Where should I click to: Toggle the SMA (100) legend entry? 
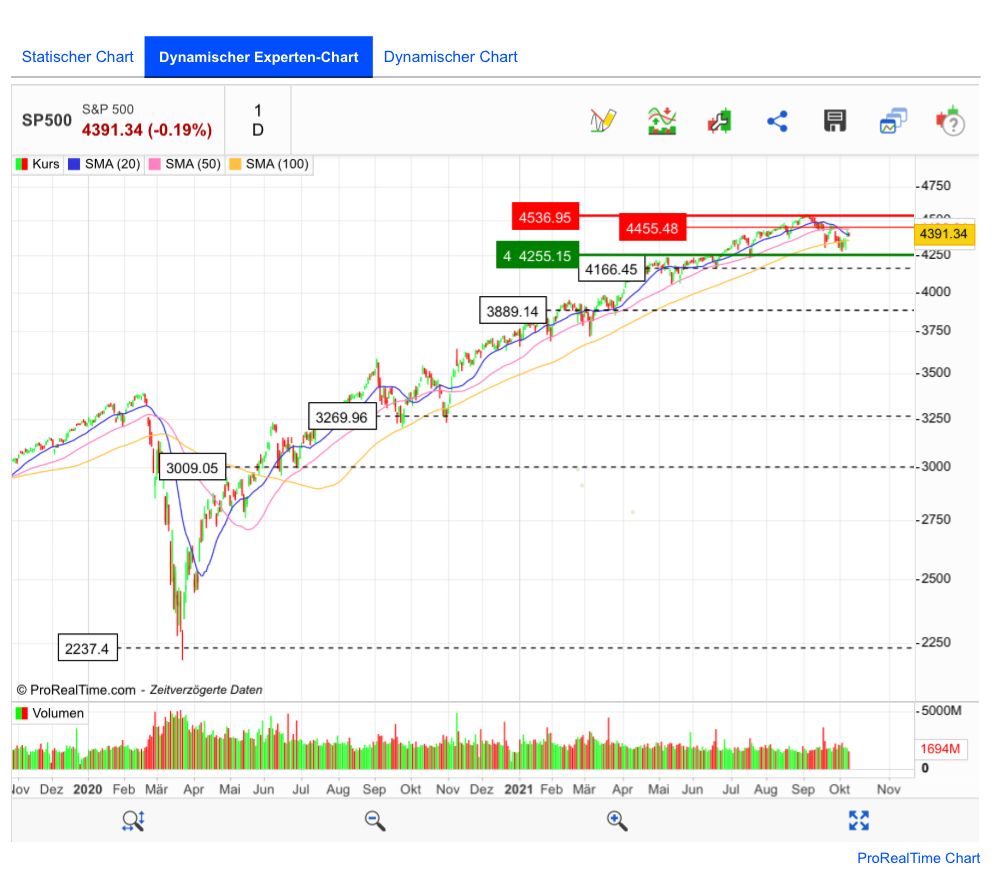(270, 164)
